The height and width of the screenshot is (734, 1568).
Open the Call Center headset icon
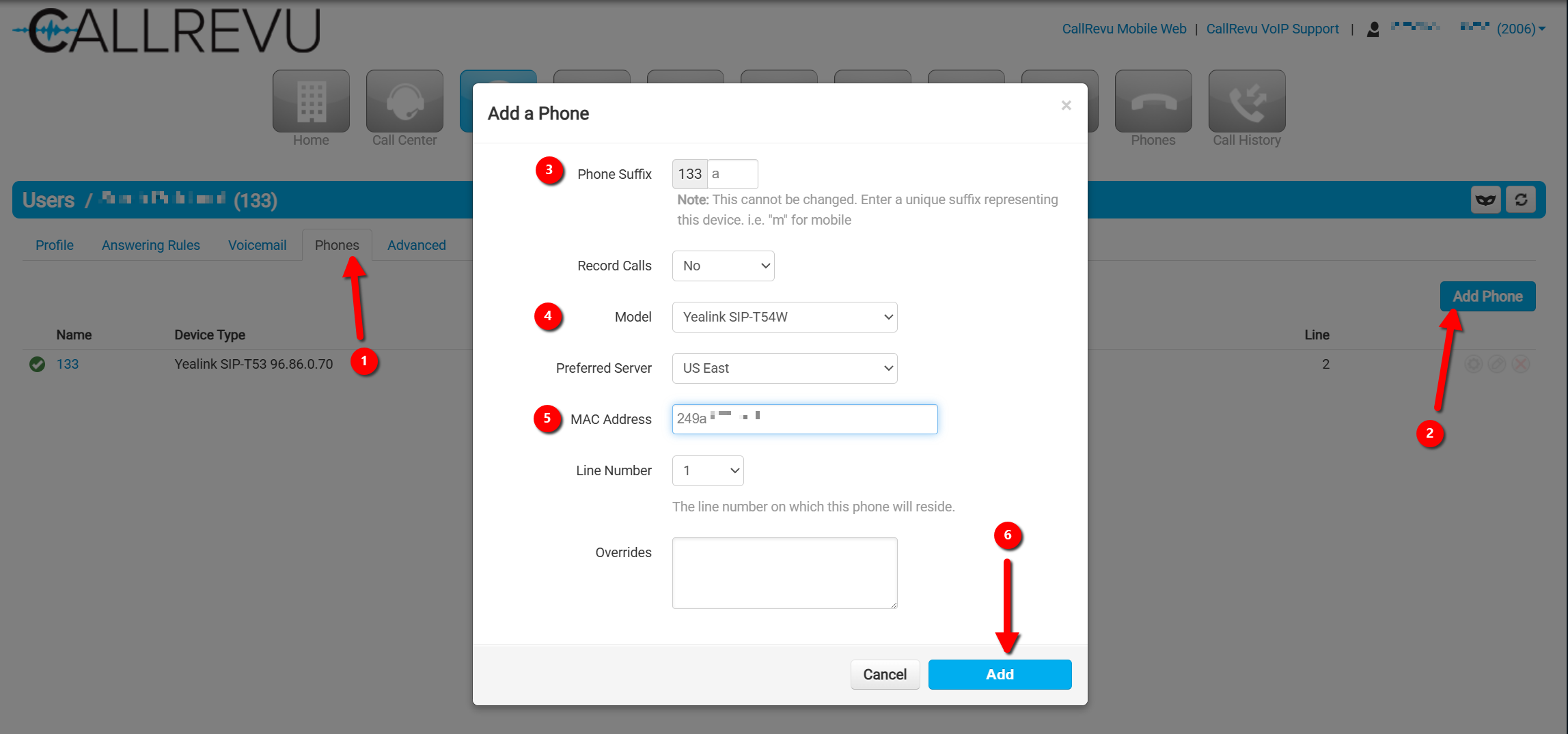[x=404, y=101]
